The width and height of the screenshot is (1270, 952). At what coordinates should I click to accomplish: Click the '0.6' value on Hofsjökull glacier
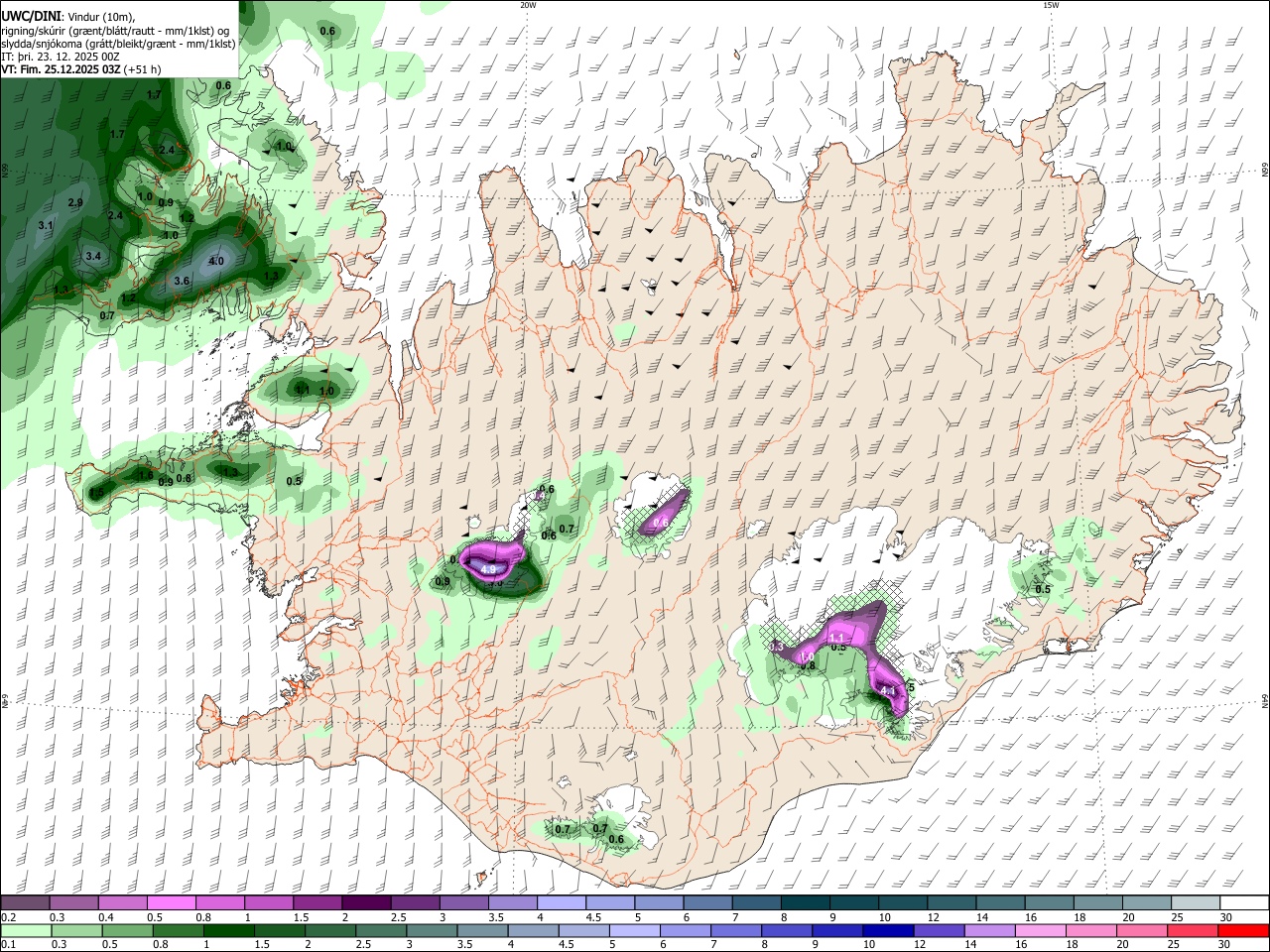coord(661,524)
